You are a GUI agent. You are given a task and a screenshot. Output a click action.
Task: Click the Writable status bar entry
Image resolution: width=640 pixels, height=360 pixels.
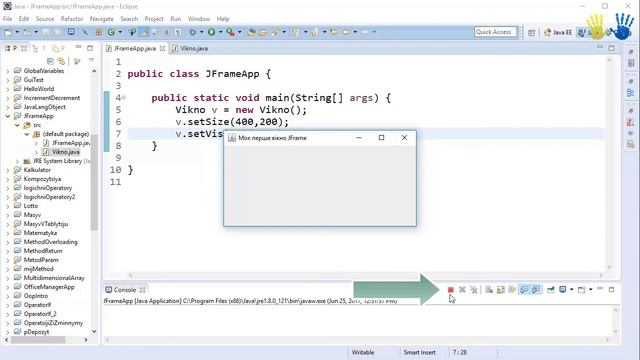point(363,352)
